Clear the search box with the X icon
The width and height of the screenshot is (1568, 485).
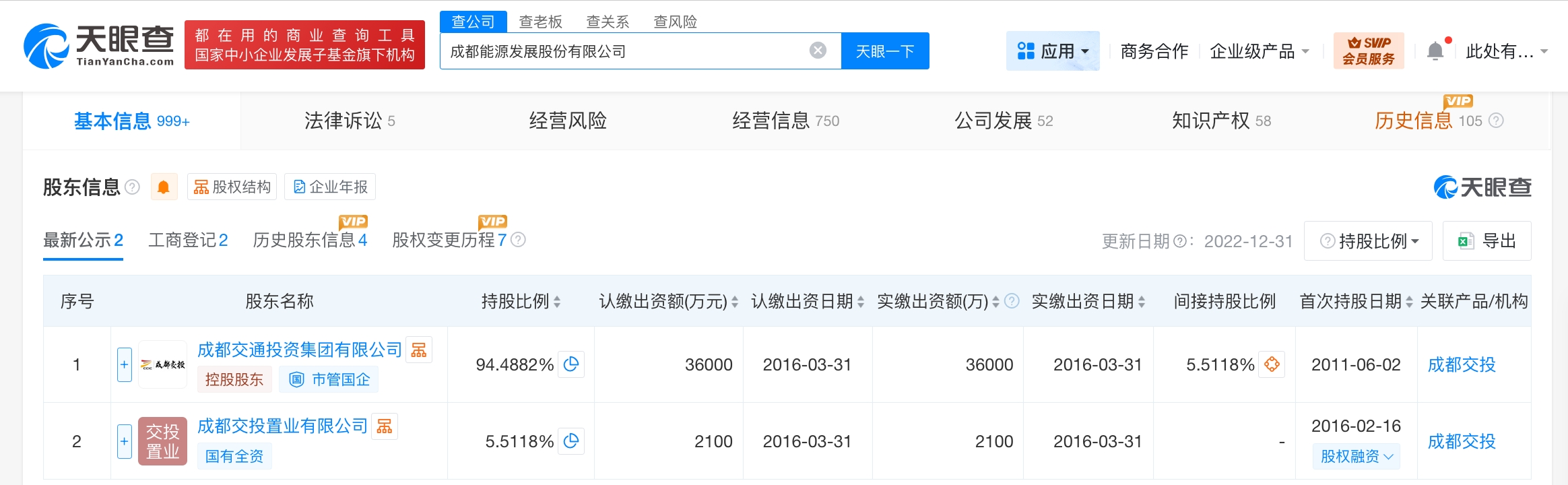click(818, 51)
